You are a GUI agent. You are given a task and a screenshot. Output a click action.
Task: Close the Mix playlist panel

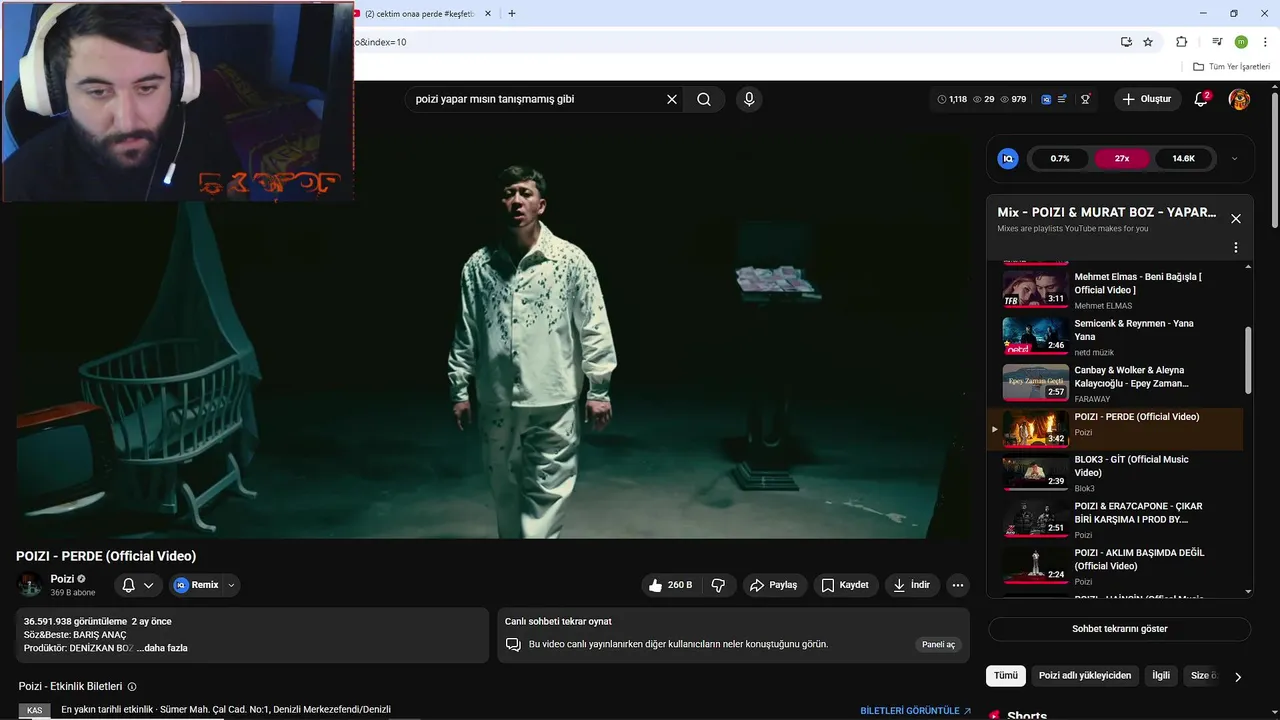click(1235, 218)
